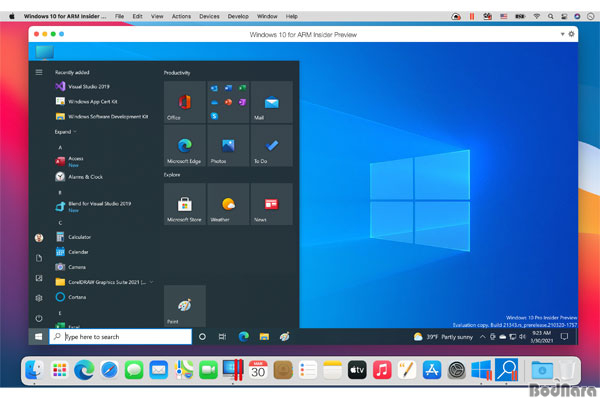600x400 pixels.
Task: Launch Microsoft Edge tile
Action: coord(184,145)
